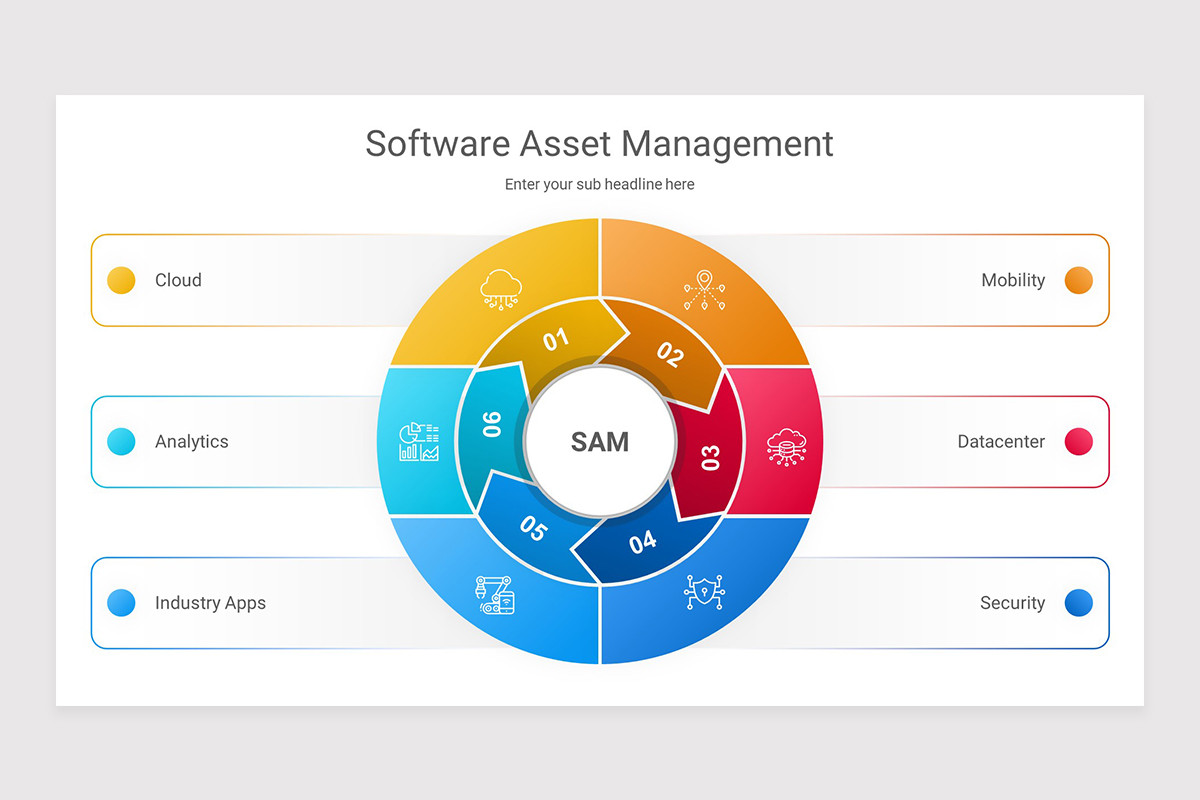The height and width of the screenshot is (800, 1200).
Task: Select the location pin Mobility icon
Action: [x=703, y=288]
